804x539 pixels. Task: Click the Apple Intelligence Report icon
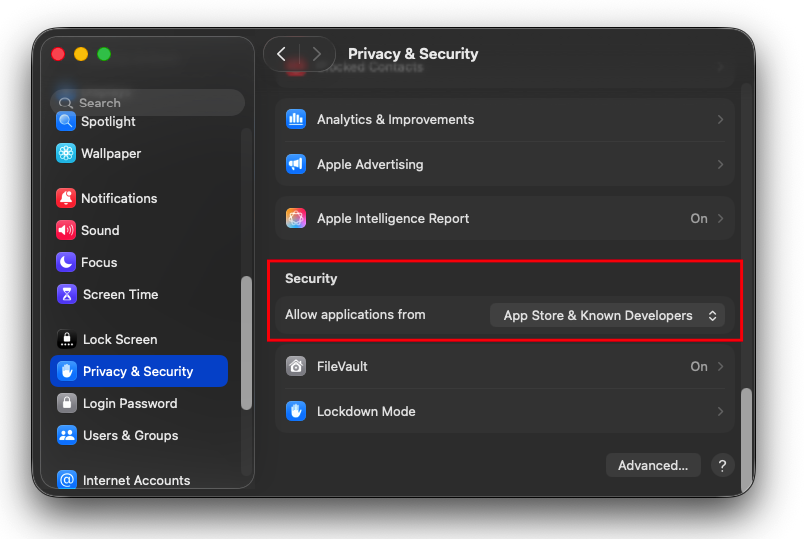[296, 218]
